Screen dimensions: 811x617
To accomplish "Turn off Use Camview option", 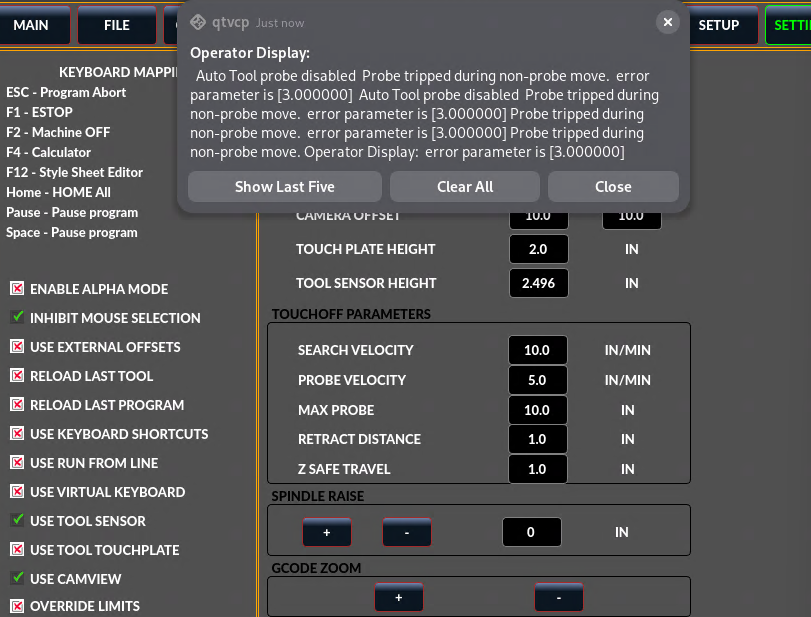I will [17, 578].
